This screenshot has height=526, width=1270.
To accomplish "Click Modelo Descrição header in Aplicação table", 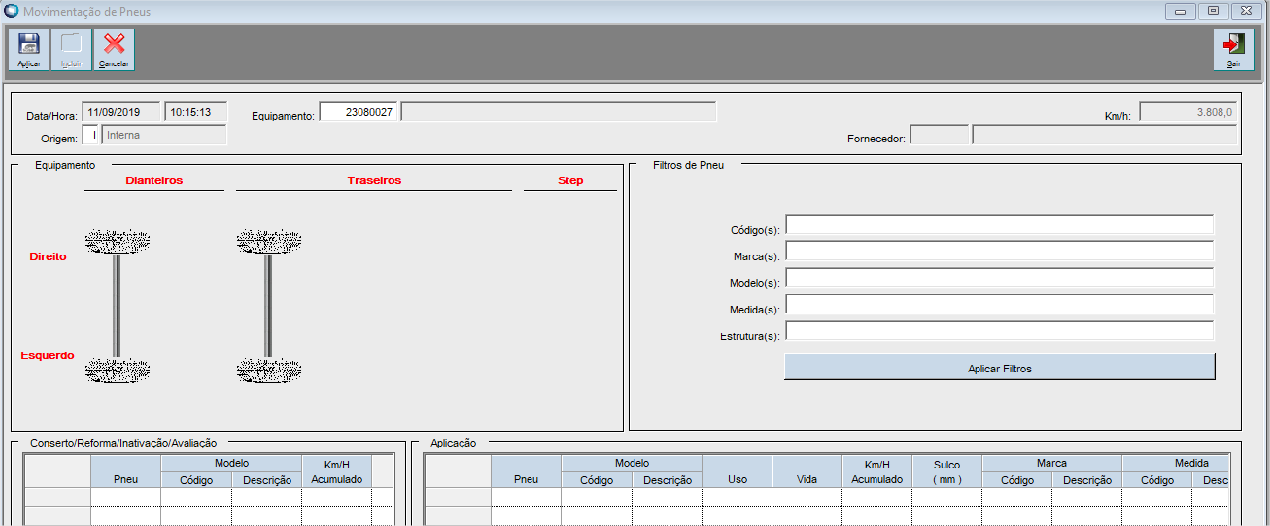I will pos(667,479).
